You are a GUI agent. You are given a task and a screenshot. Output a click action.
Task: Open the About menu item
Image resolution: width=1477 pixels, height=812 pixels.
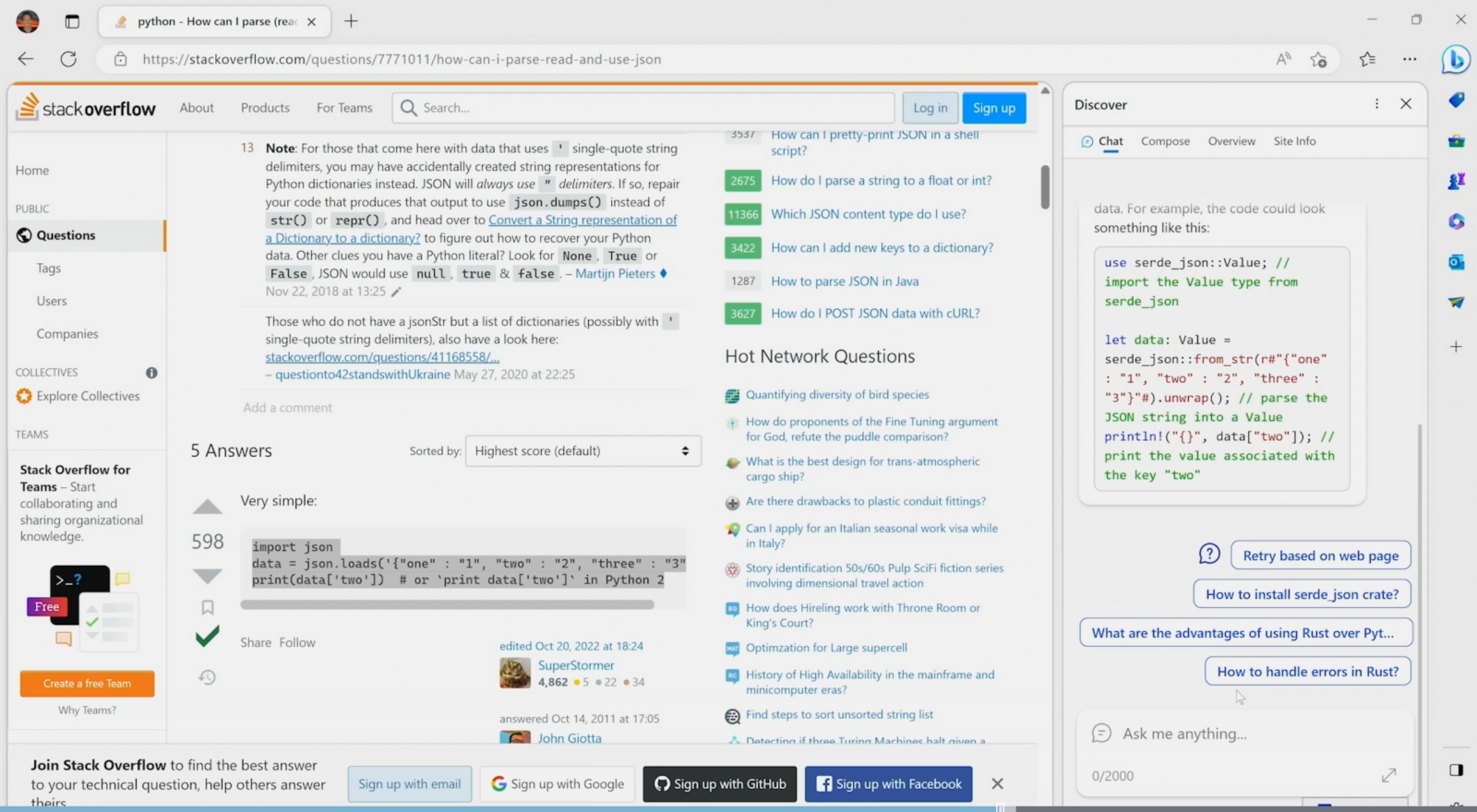point(197,108)
